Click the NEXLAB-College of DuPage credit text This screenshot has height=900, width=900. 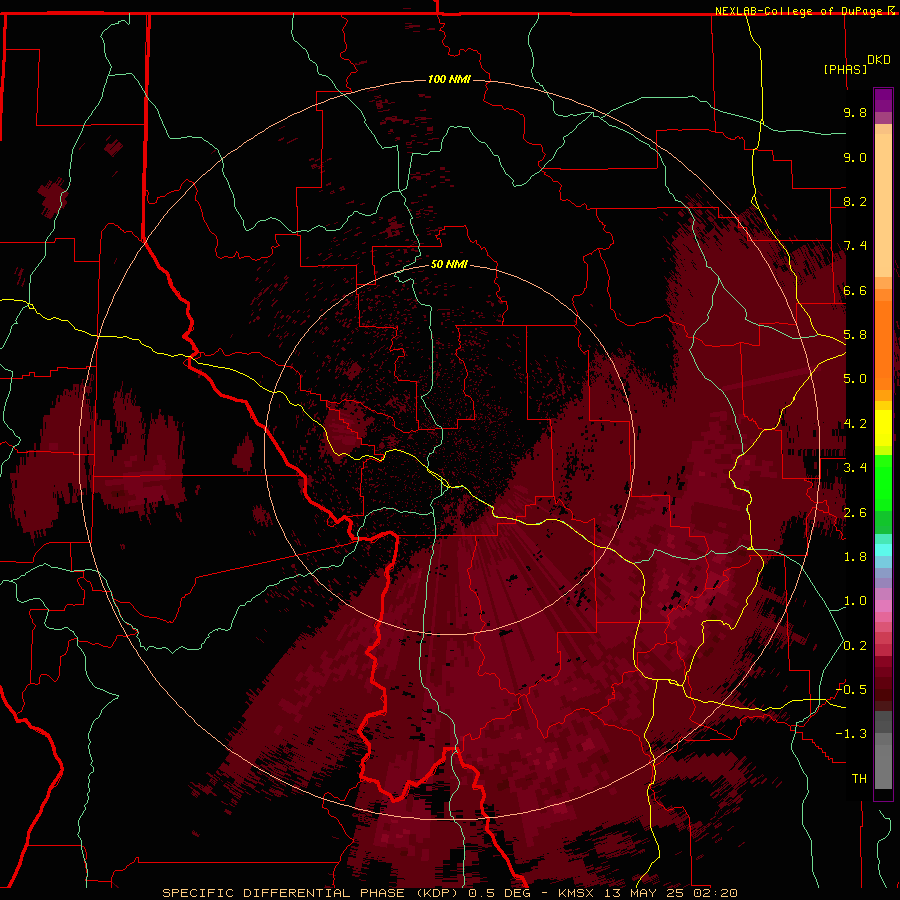tap(800, 11)
